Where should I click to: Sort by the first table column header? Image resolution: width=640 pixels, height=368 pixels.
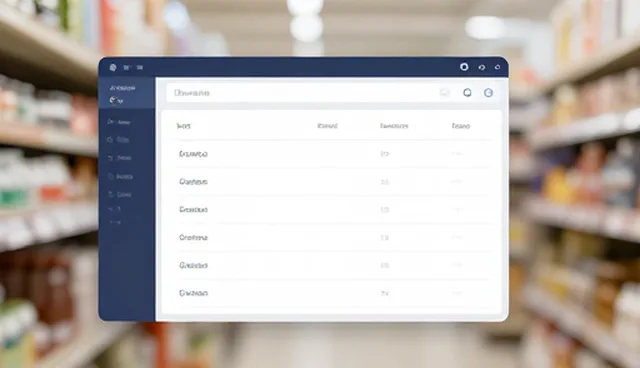point(183,126)
